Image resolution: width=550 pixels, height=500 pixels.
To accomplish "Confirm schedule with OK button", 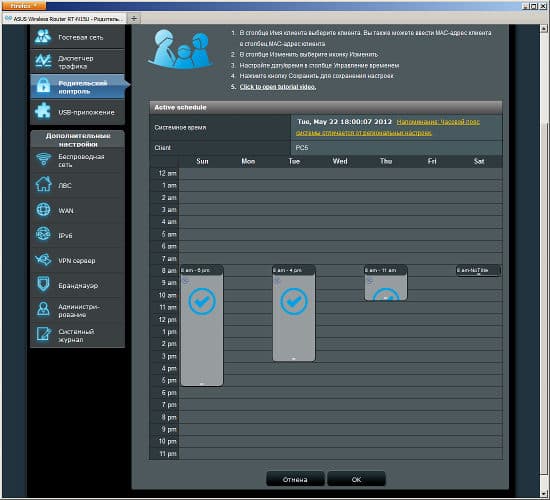I will pos(356,479).
